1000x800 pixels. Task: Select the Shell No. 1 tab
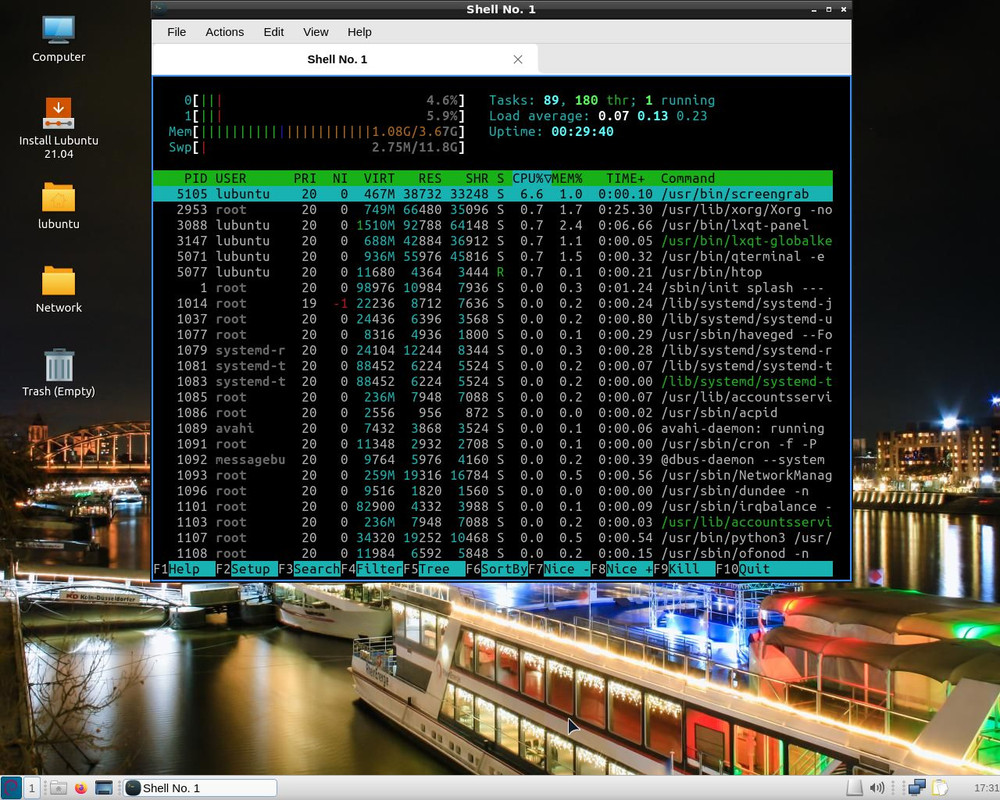point(345,59)
